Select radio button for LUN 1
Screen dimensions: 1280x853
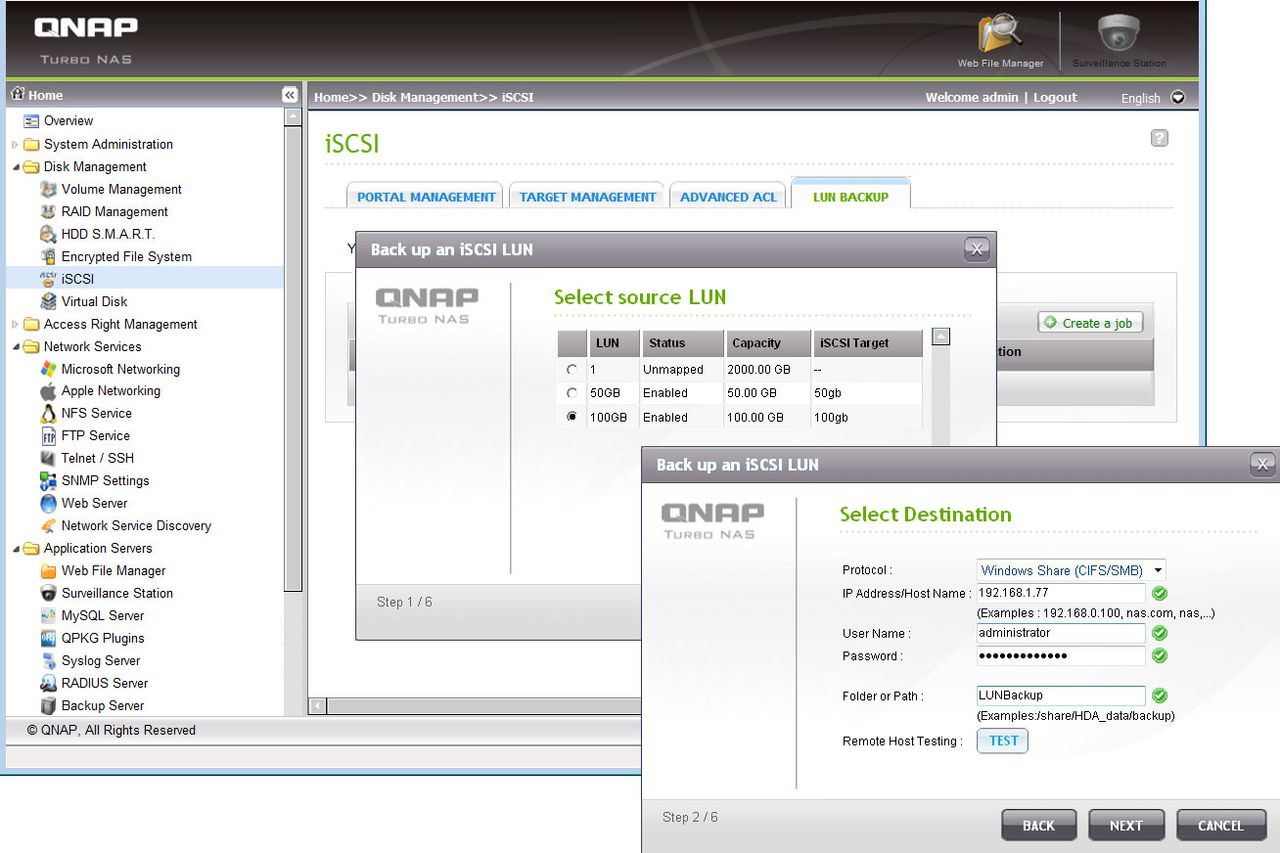[572, 369]
